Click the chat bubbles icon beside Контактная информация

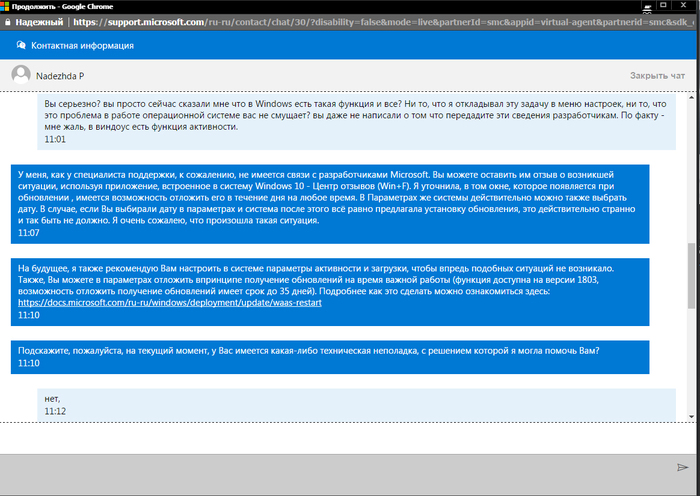coord(21,45)
